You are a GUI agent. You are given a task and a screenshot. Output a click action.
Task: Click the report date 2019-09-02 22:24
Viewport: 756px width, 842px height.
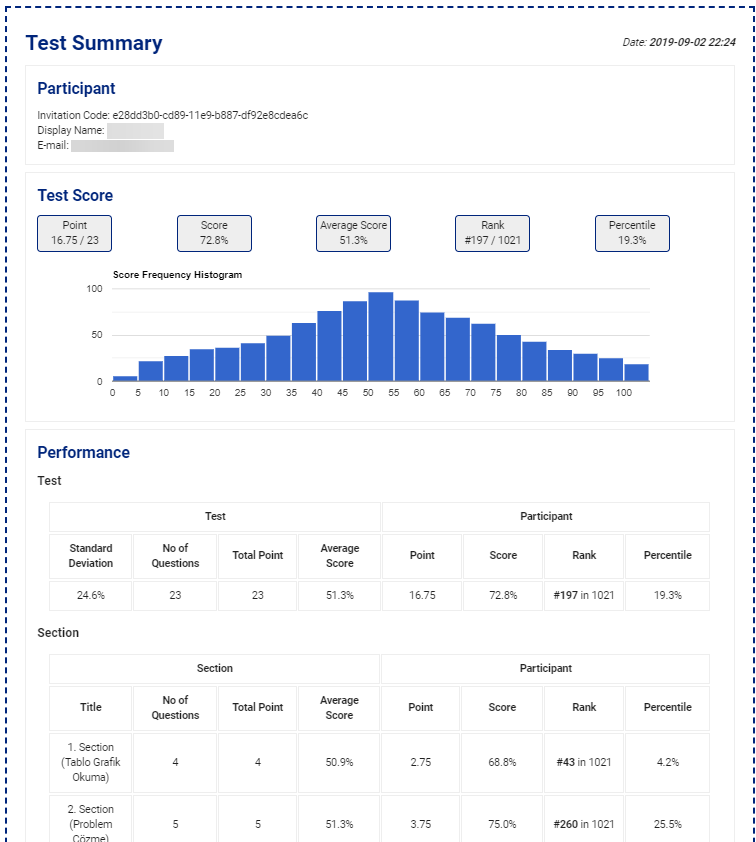692,43
